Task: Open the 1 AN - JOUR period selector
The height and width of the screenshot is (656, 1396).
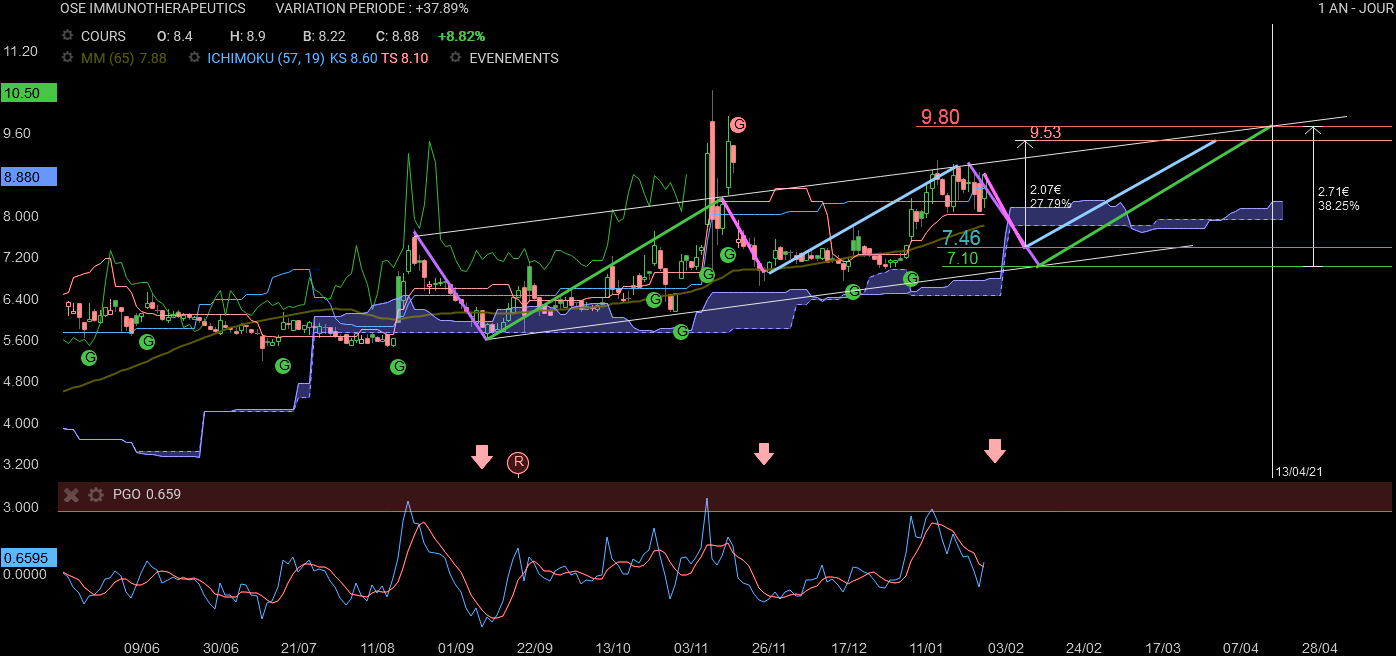Action: click(1354, 8)
